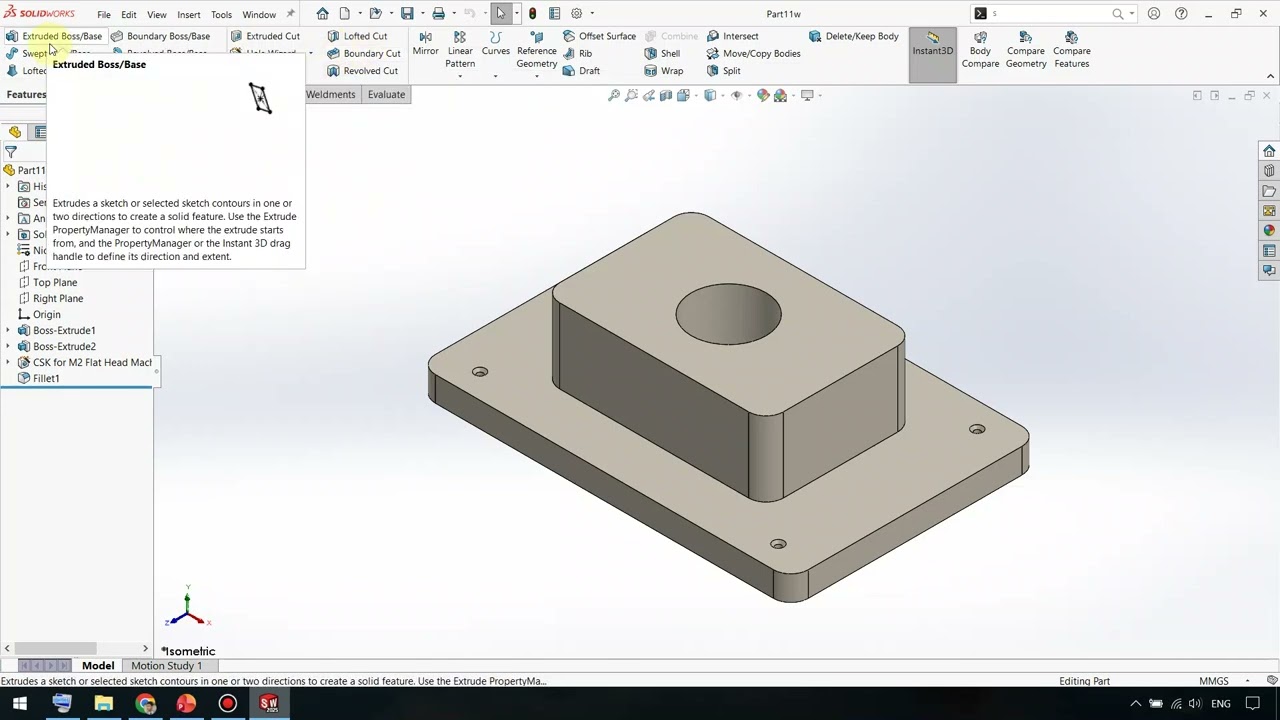1280x720 pixels.
Task: Click the MMGS unit system in status bar
Action: click(x=1214, y=681)
